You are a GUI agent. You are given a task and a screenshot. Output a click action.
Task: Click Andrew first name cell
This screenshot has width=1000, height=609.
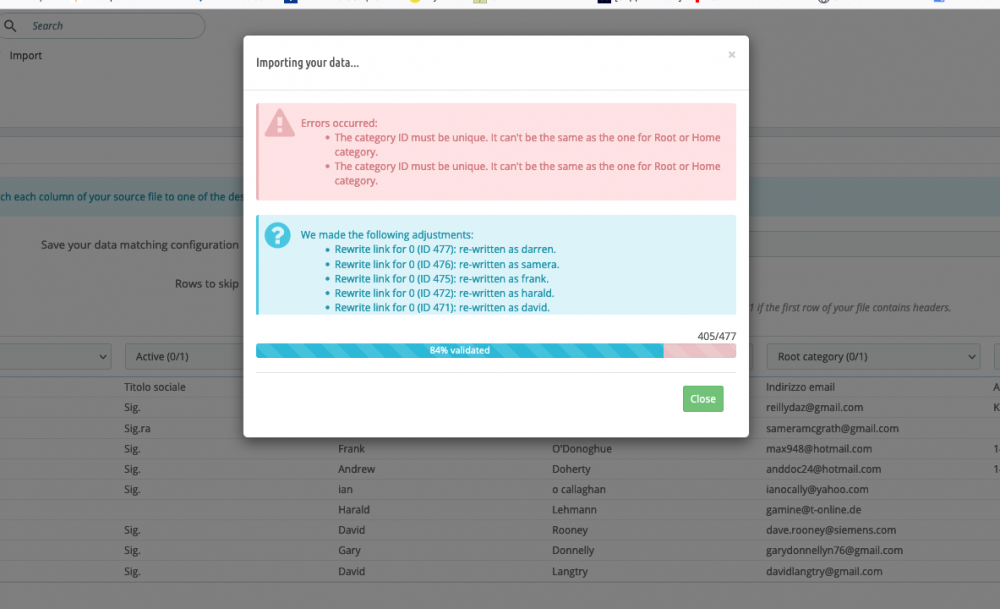pyautogui.click(x=357, y=469)
